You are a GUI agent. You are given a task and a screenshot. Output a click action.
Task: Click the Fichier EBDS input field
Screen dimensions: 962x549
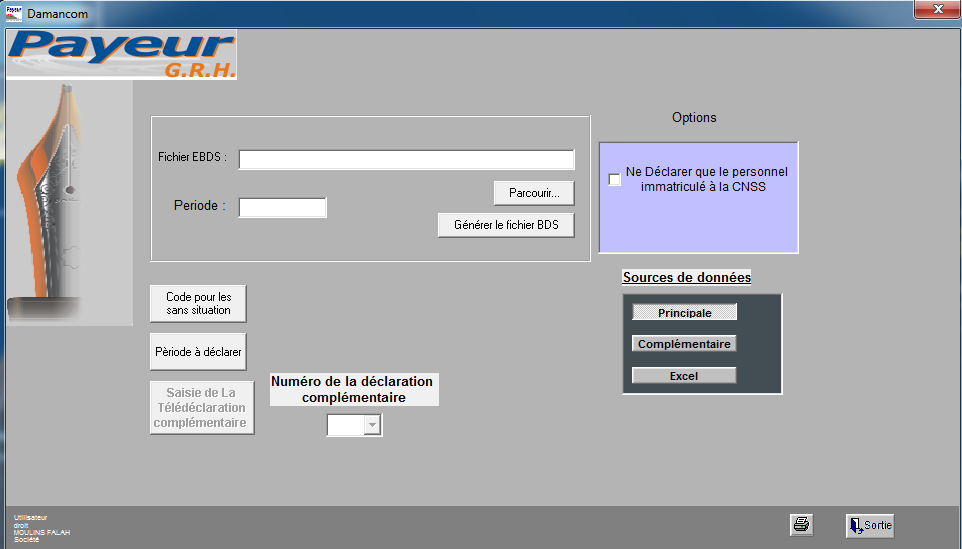(x=406, y=159)
